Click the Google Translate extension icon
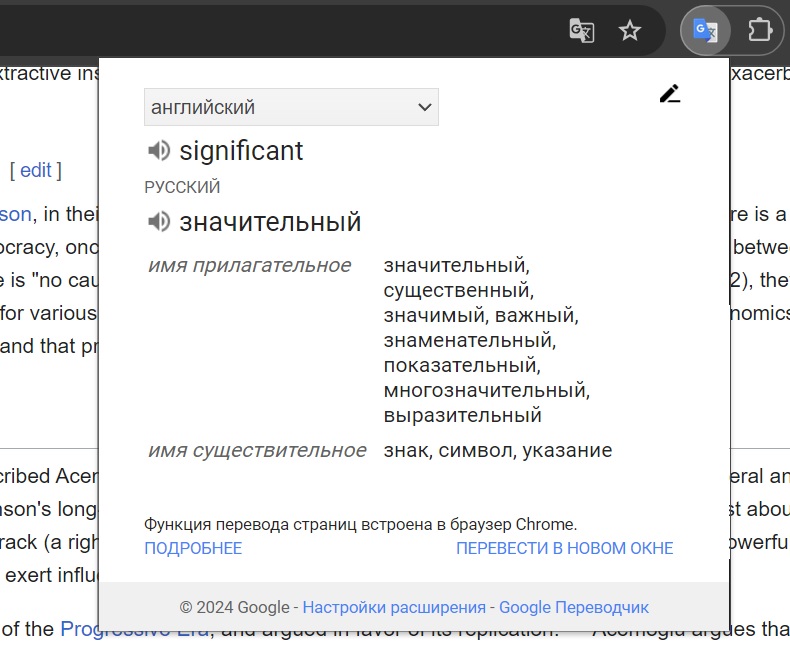Image resolution: width=790 pixels, height=647 pixels. pyautogui.click(x=705, y=31)
